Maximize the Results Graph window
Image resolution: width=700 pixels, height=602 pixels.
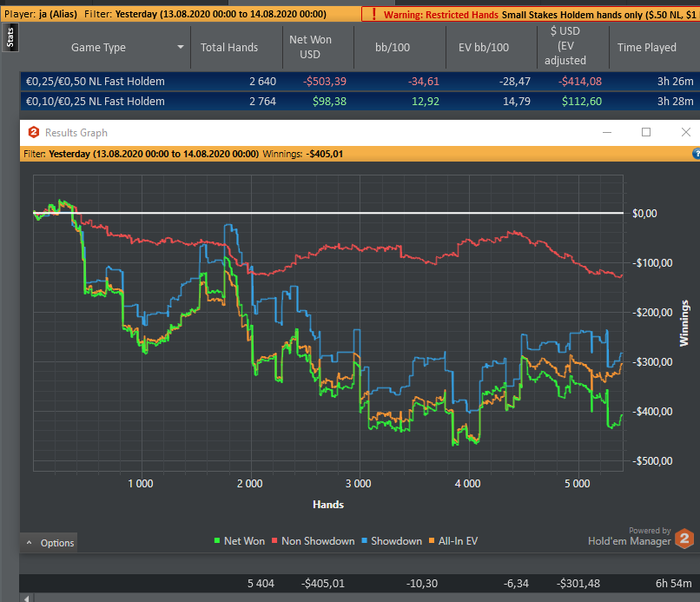point(646,132)
